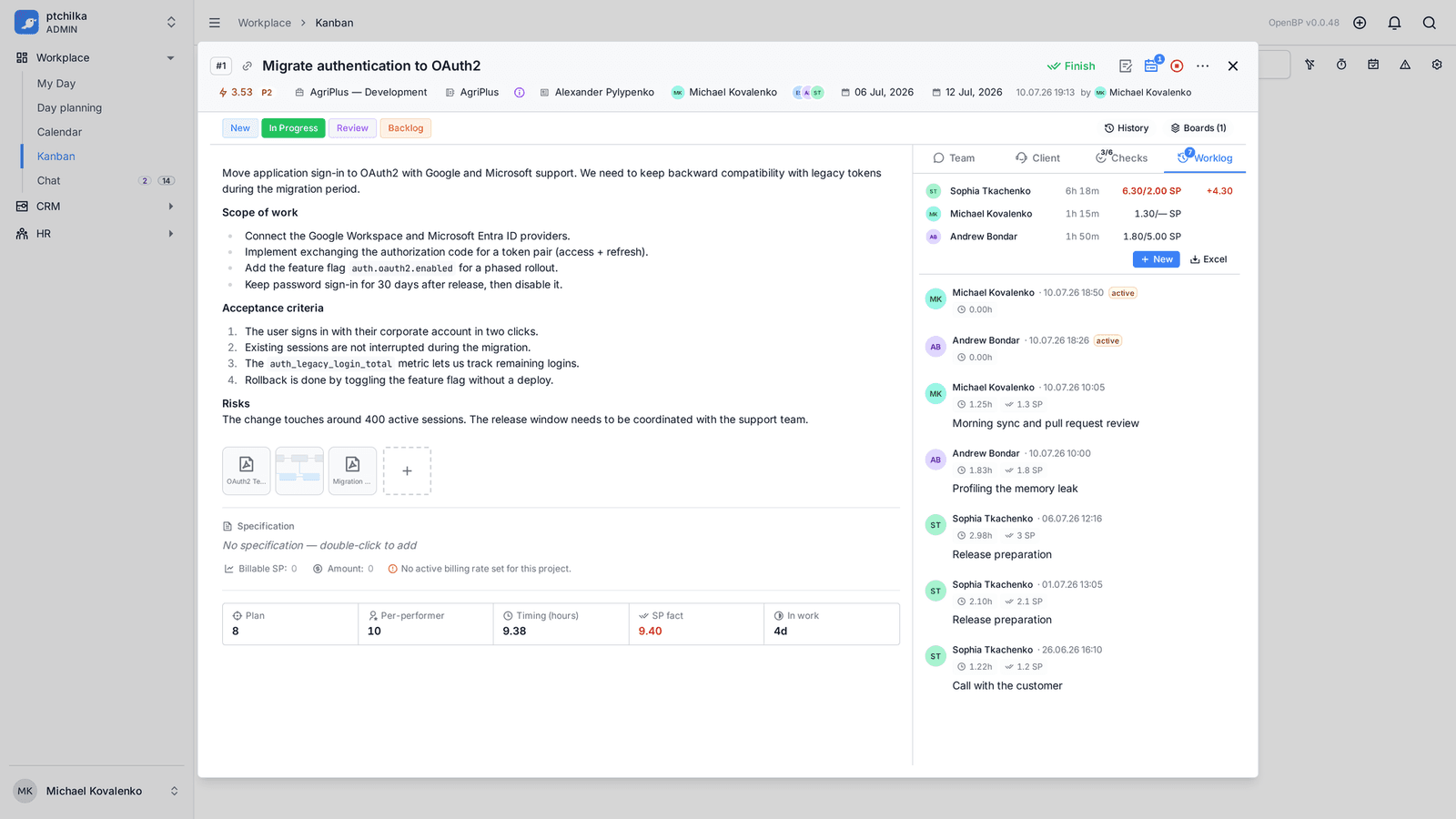The image size is (1456, 819).
Task: Expand the HR sidebar section
Action: click(x=170, y=234)
